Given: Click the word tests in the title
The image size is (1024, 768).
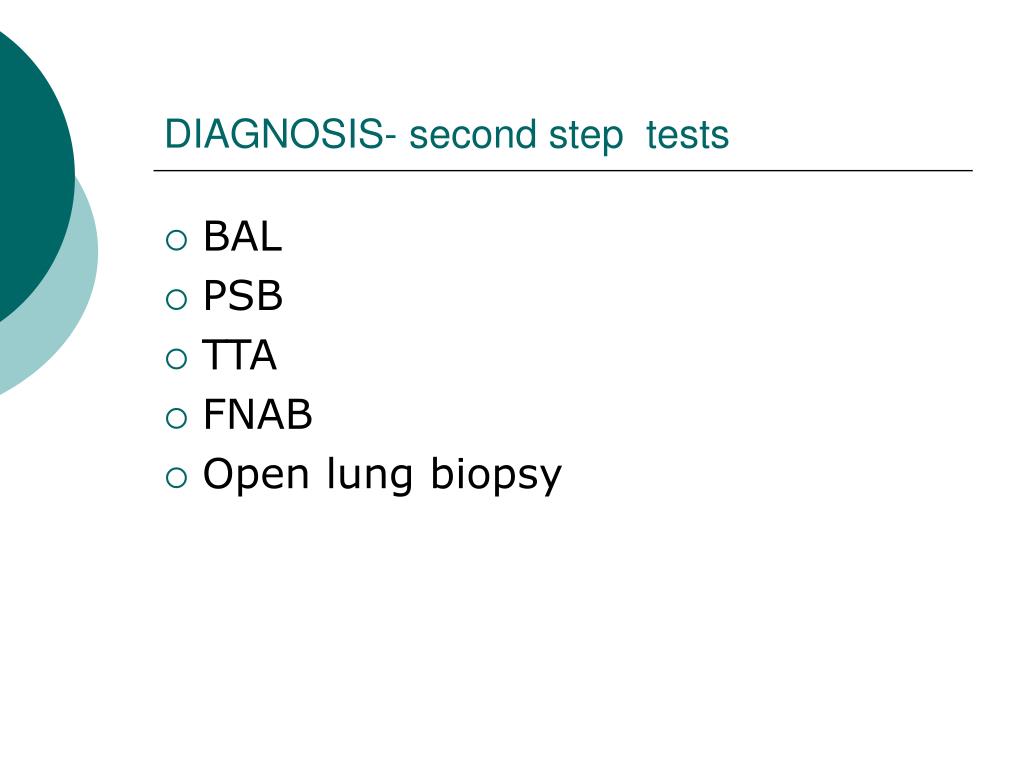Looking at the screenshot, I should coord(687,136).
